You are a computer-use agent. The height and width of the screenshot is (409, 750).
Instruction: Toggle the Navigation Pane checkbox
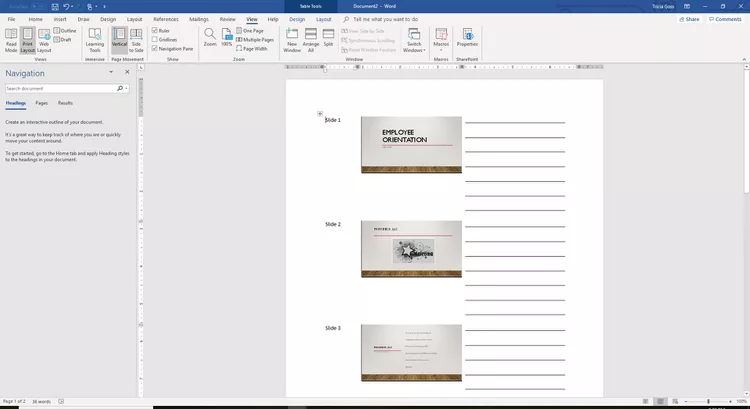pos(154,48)
